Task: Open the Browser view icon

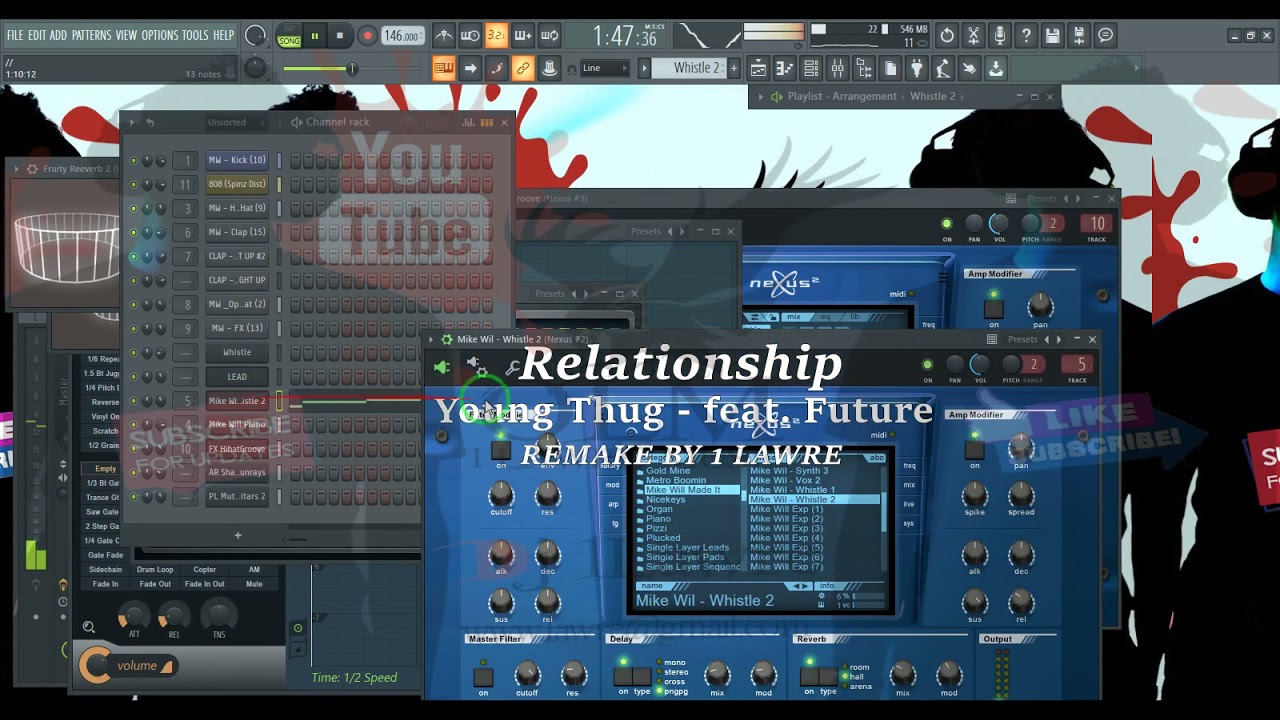Action: coord(864,68)
